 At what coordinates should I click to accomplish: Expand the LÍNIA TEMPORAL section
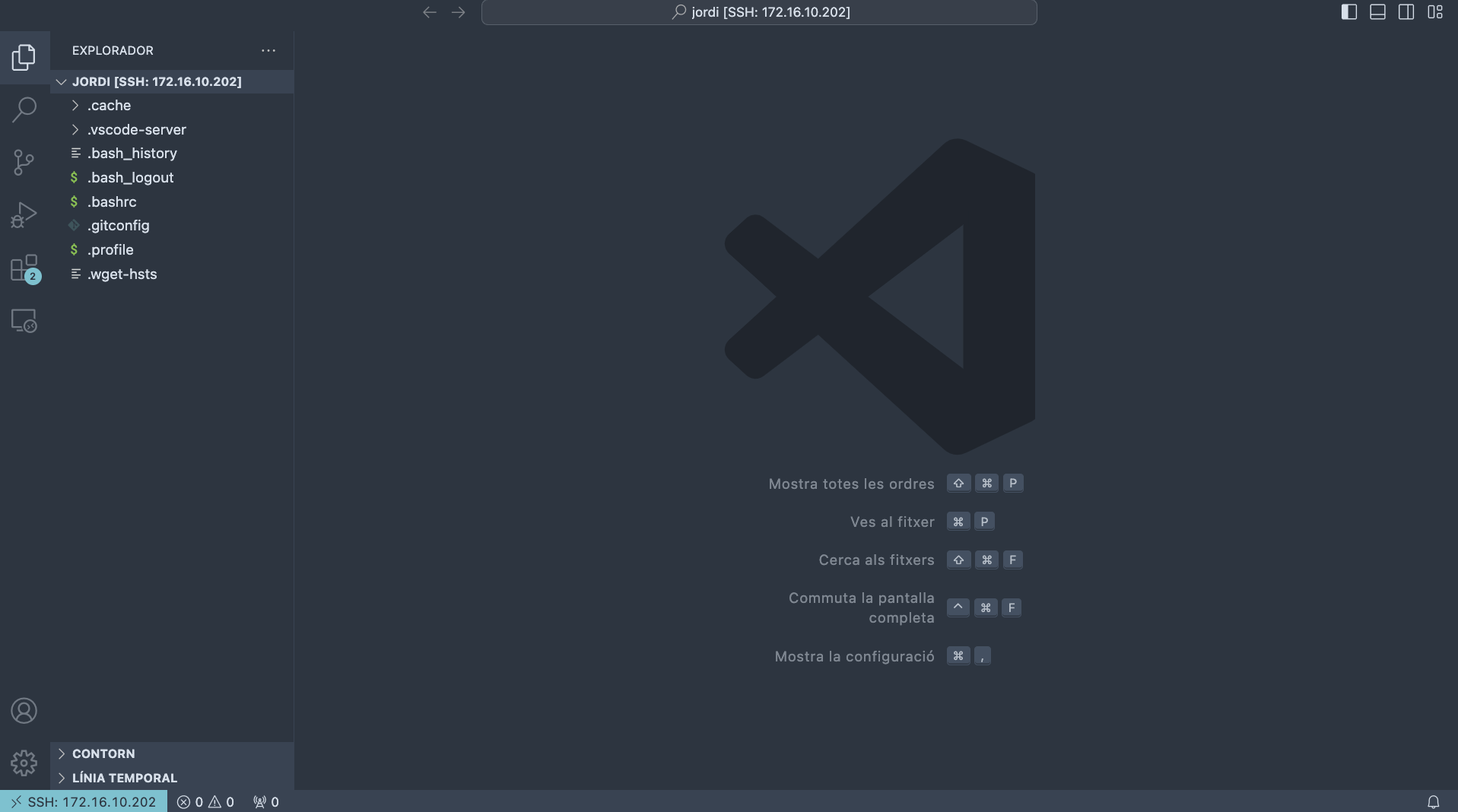172,778
